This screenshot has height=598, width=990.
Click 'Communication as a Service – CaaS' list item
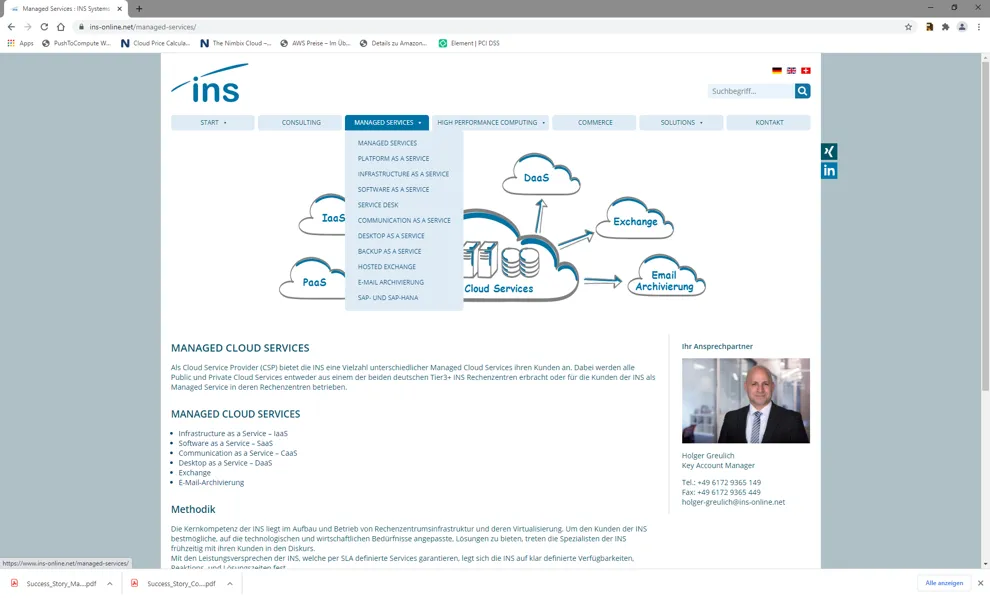click(x=237, y=453)
